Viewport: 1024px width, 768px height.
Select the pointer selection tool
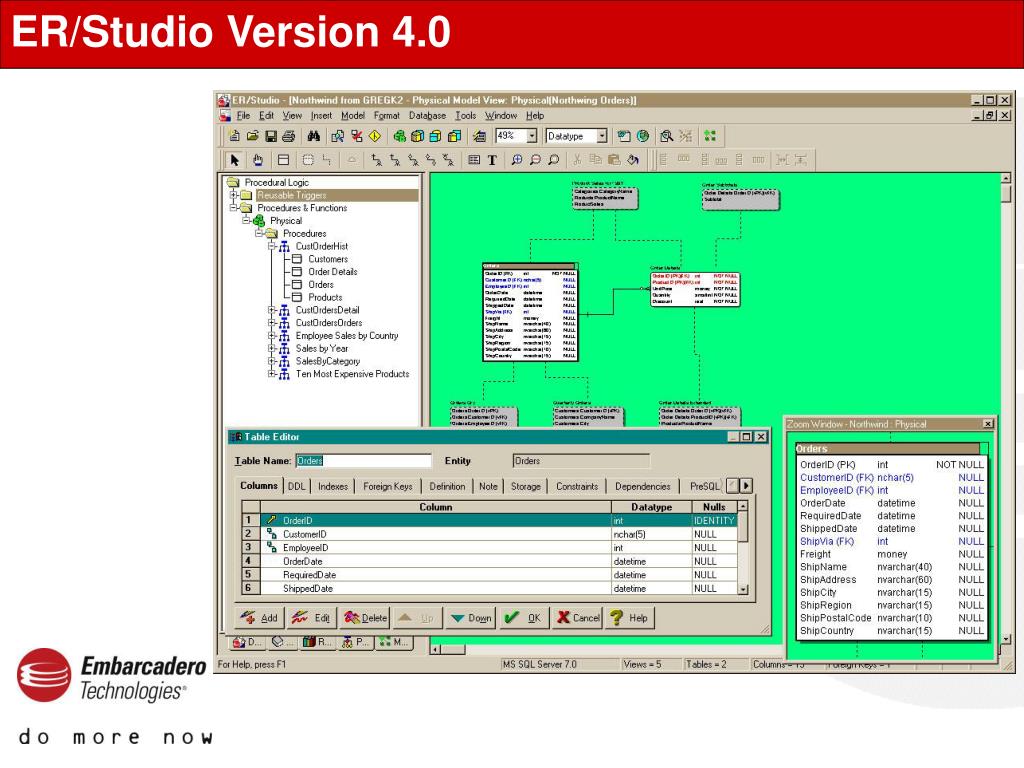[234, 160]
